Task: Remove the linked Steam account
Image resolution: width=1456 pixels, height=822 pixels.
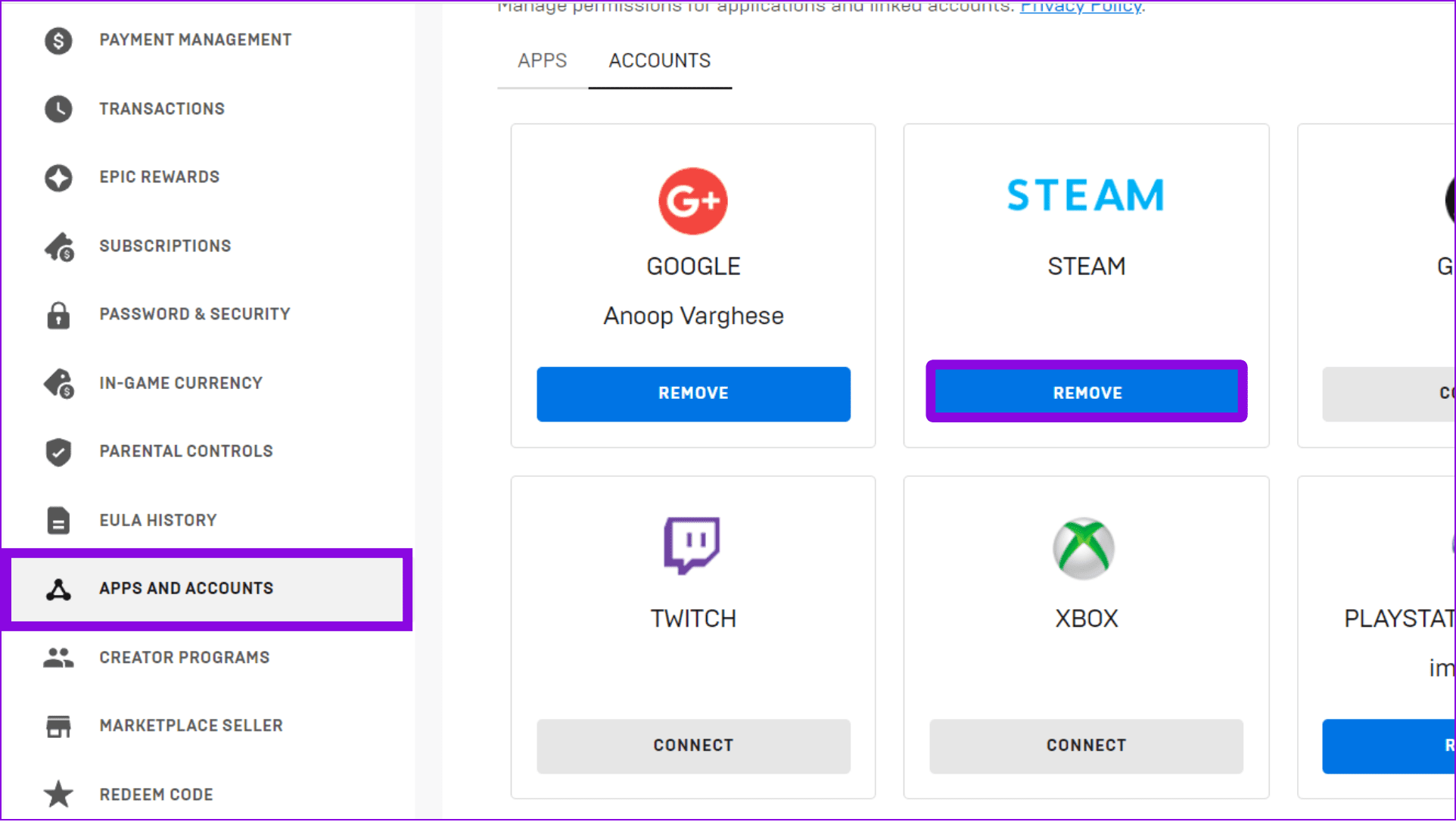Action: click(x=1087, y=393)
